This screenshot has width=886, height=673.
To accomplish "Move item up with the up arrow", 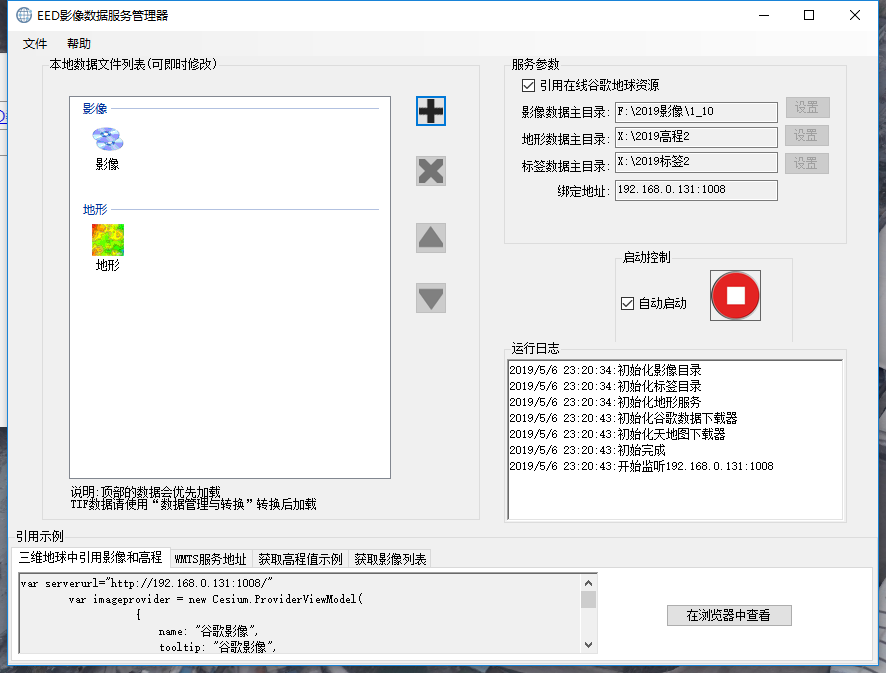I will point(431,238).
